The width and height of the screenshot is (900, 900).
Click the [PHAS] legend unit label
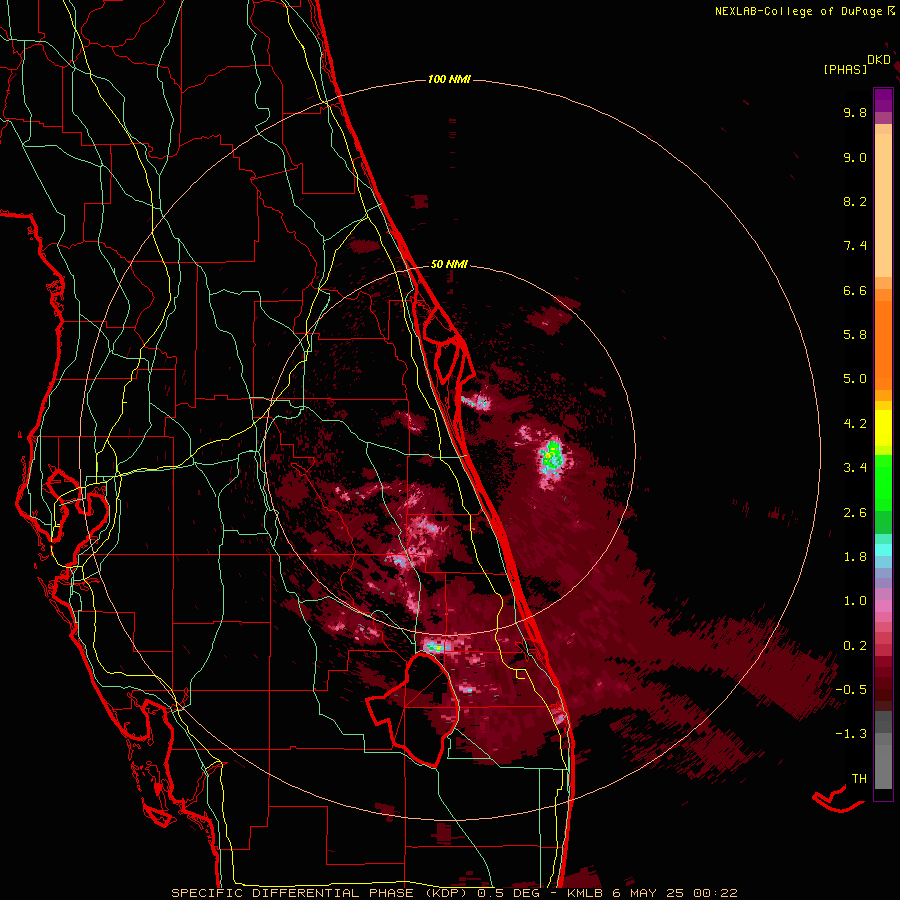(845, 69)
